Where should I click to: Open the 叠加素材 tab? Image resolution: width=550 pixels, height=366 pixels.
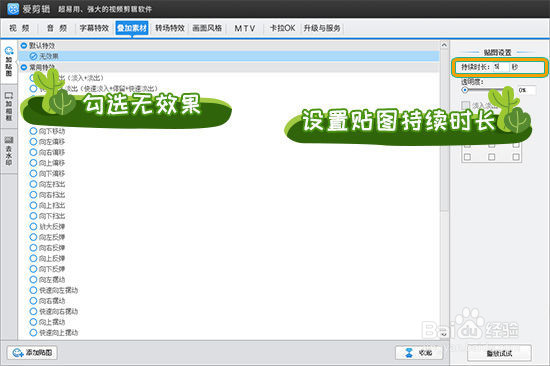click(132, 28)
